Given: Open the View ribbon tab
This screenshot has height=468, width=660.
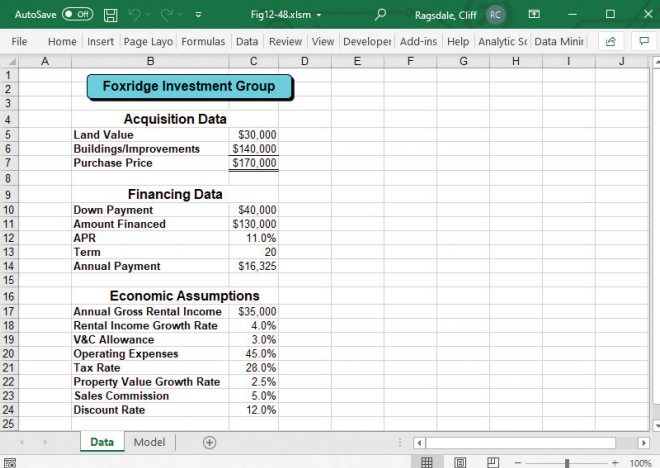Looking at the screenshot, I should [x=323, y=41].
